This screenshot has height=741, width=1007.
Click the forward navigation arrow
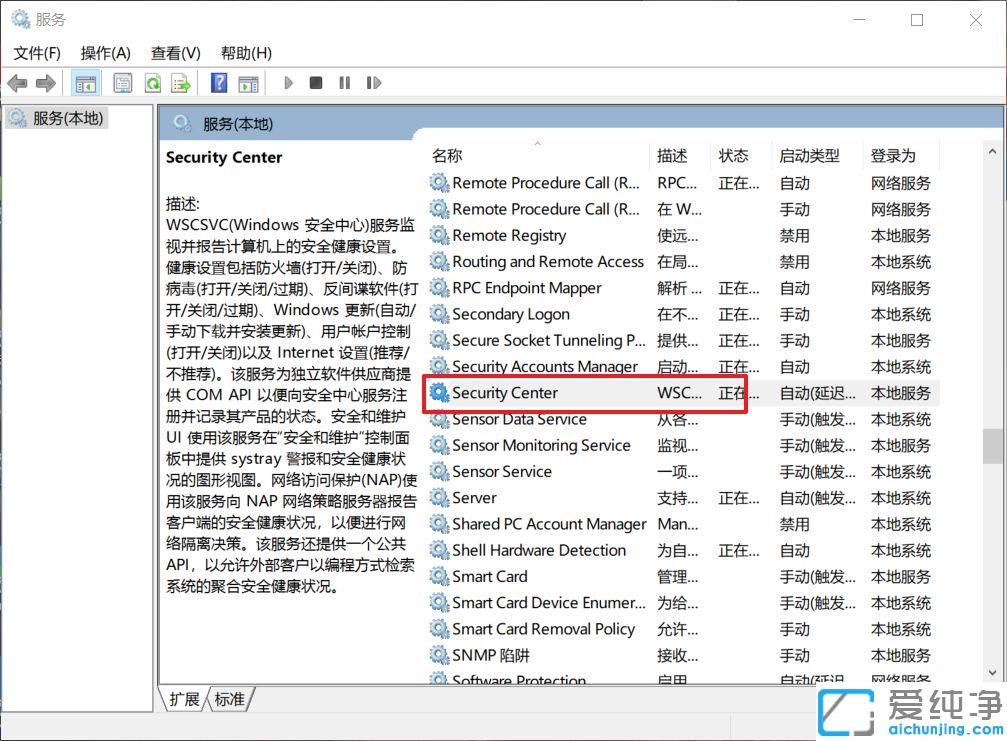pyautogui.click(x=46, y=83)
